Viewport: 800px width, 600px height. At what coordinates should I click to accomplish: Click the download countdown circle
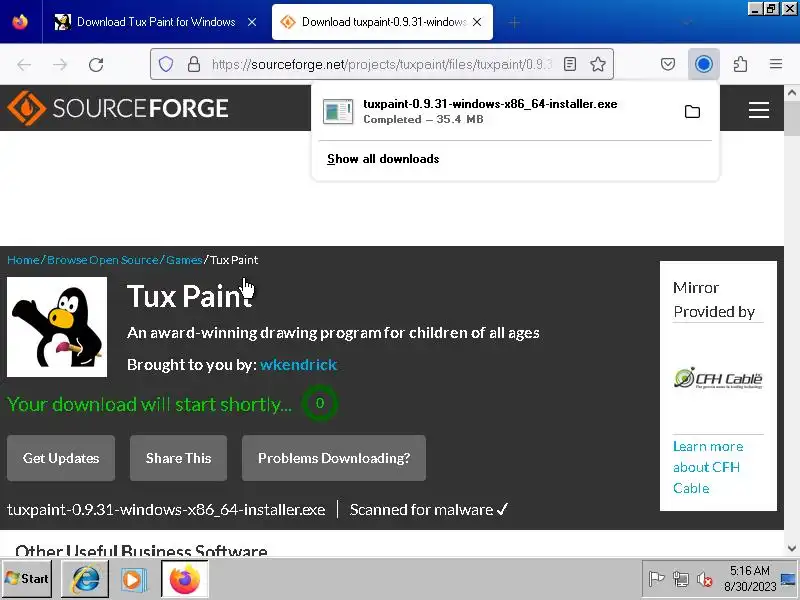point(320,403)
